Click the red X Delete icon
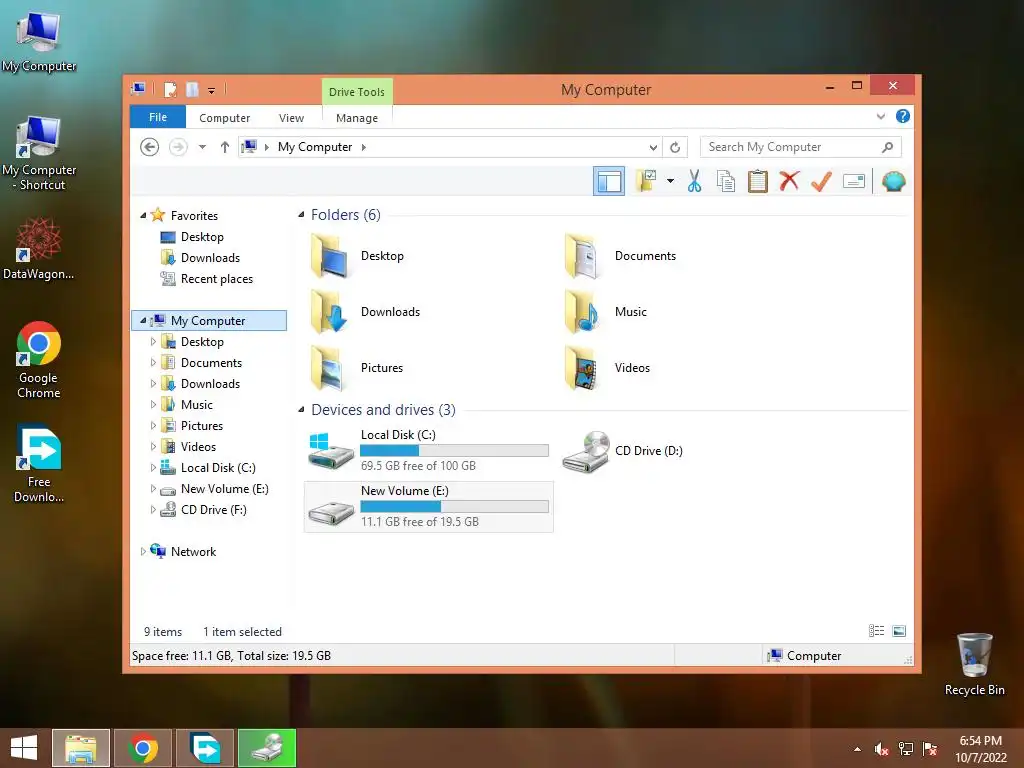This screenshot has height=768, width=1024. point(789,181)
